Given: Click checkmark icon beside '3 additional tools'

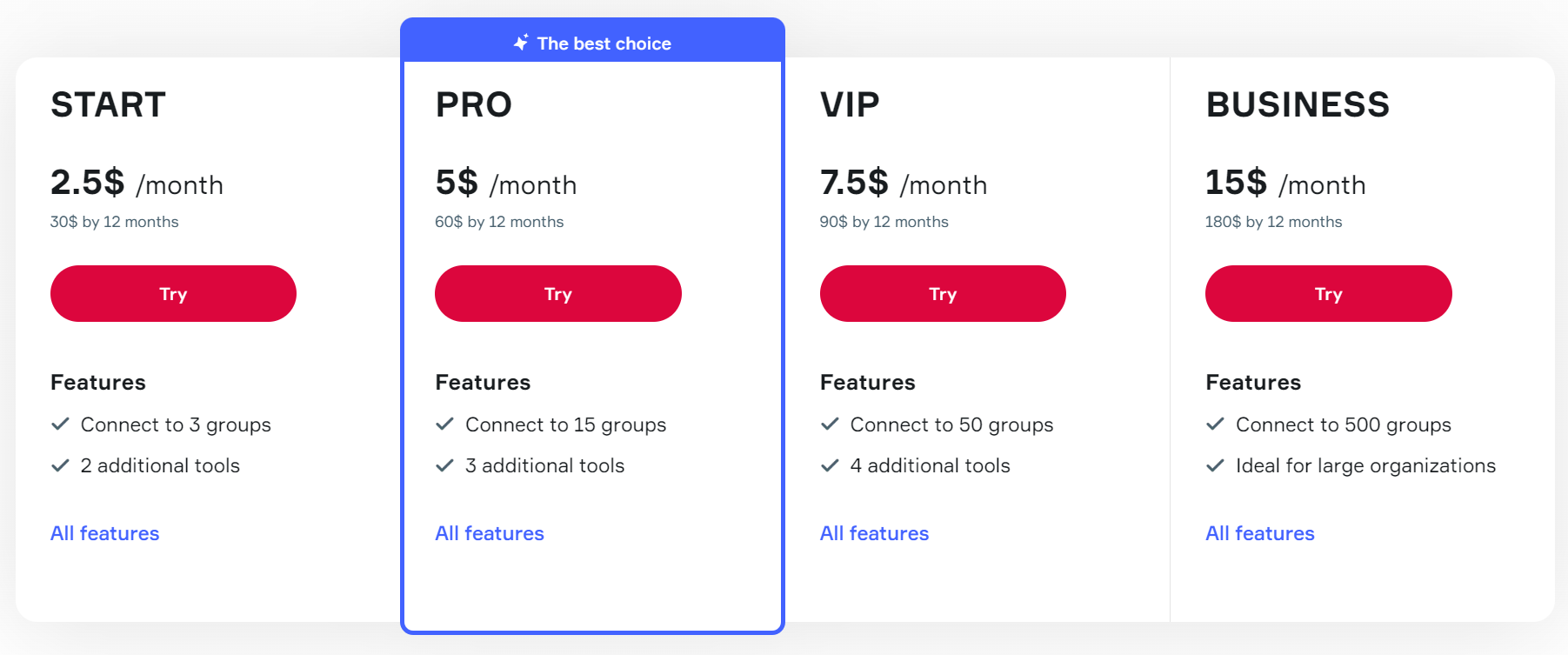Looking at the screenshot, I should click(x=444, y=465).
